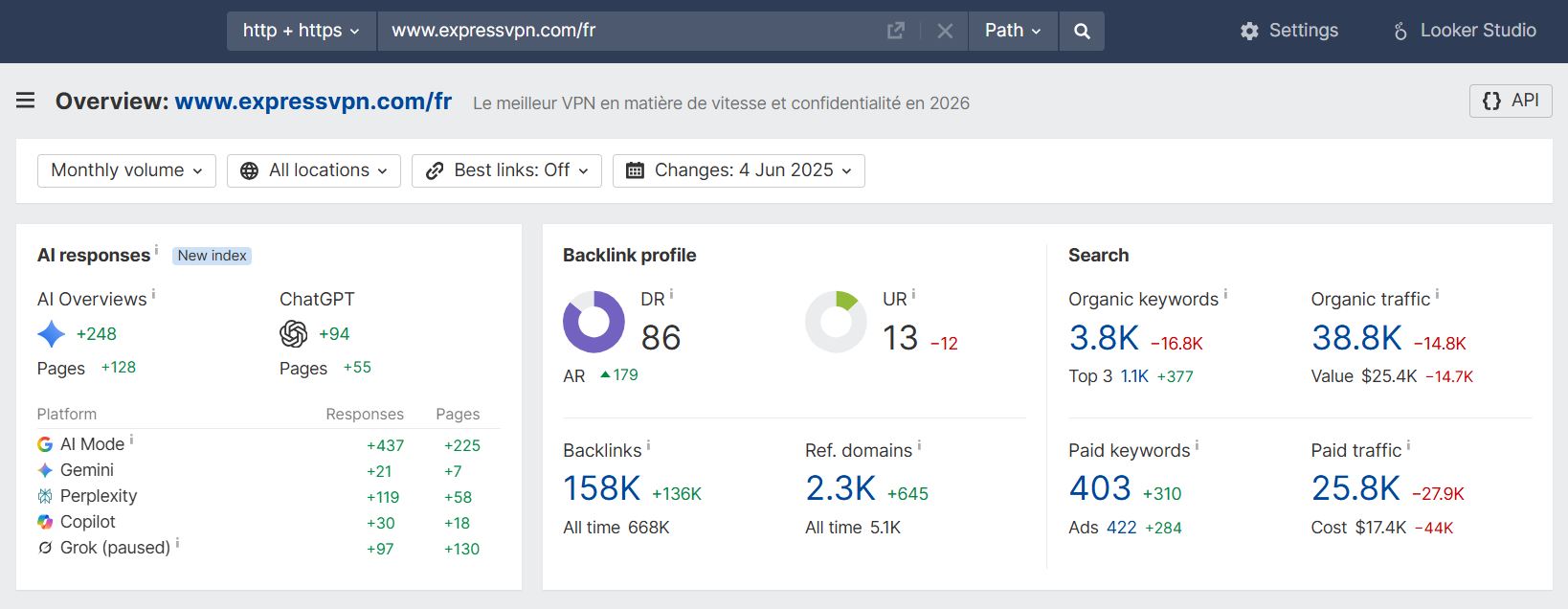
Task: Click the Cost $17.4K text
Action: tap(1358, 528)
